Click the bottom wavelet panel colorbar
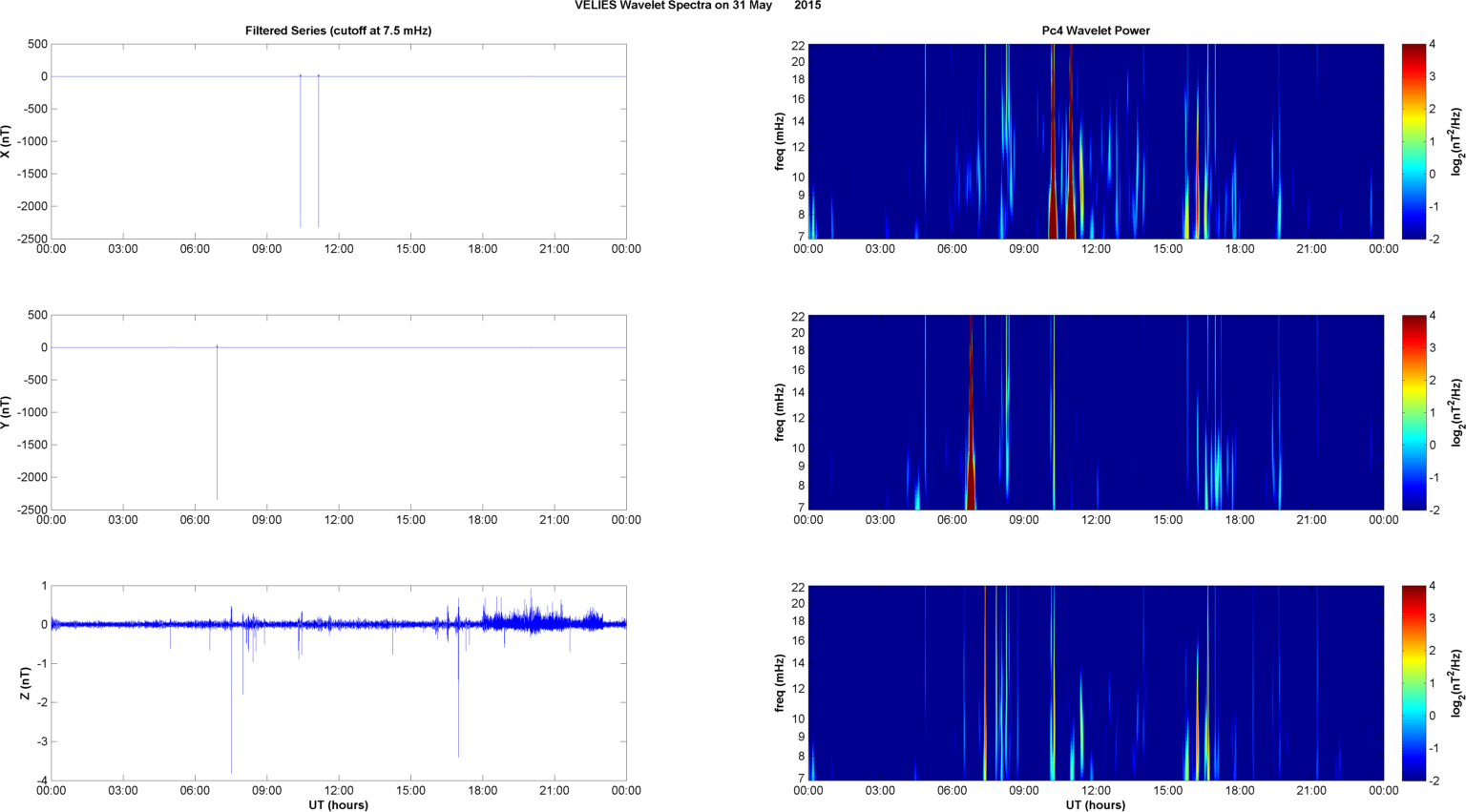Screen dimensions: 1466x812 (x=1413, y=683)
